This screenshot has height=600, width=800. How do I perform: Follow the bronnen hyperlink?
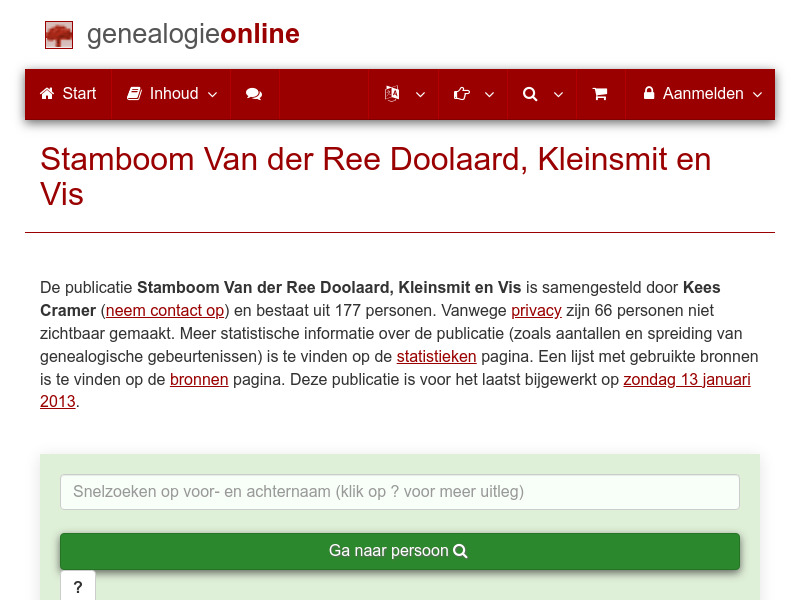point(199,379)
